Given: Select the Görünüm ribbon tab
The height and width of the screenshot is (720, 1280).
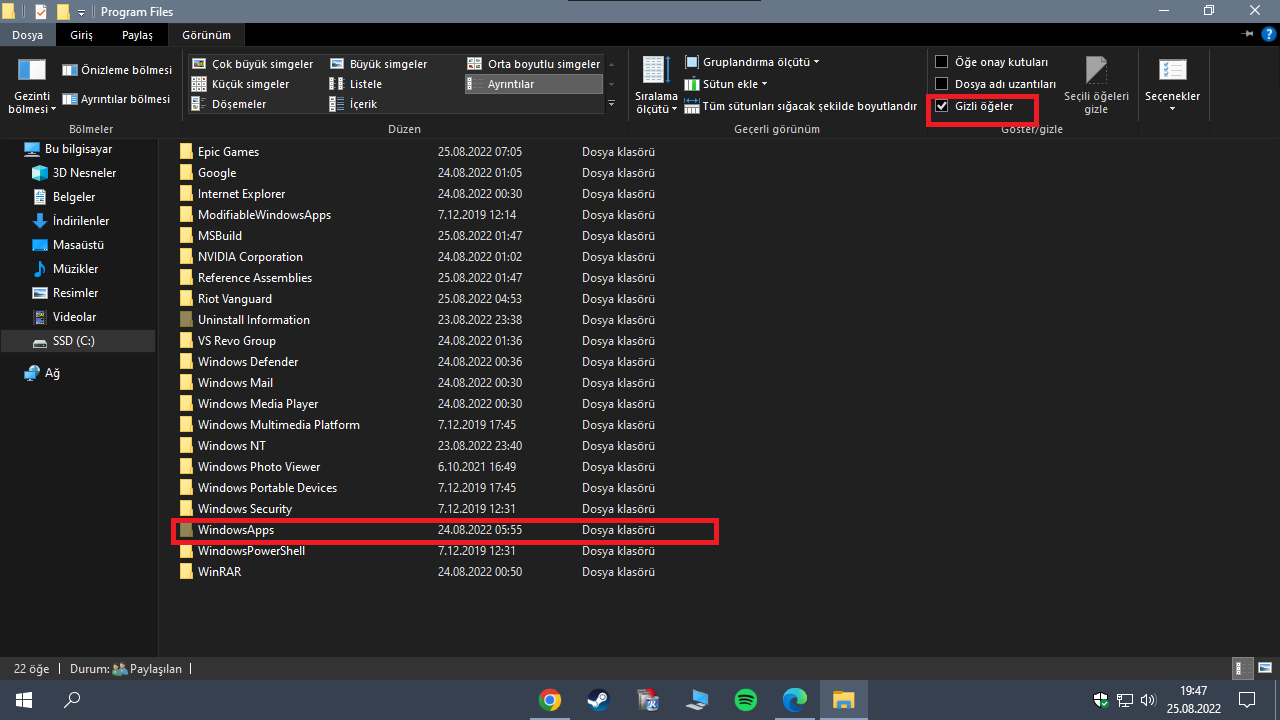Looking at the screenshot, I should 206,35.
